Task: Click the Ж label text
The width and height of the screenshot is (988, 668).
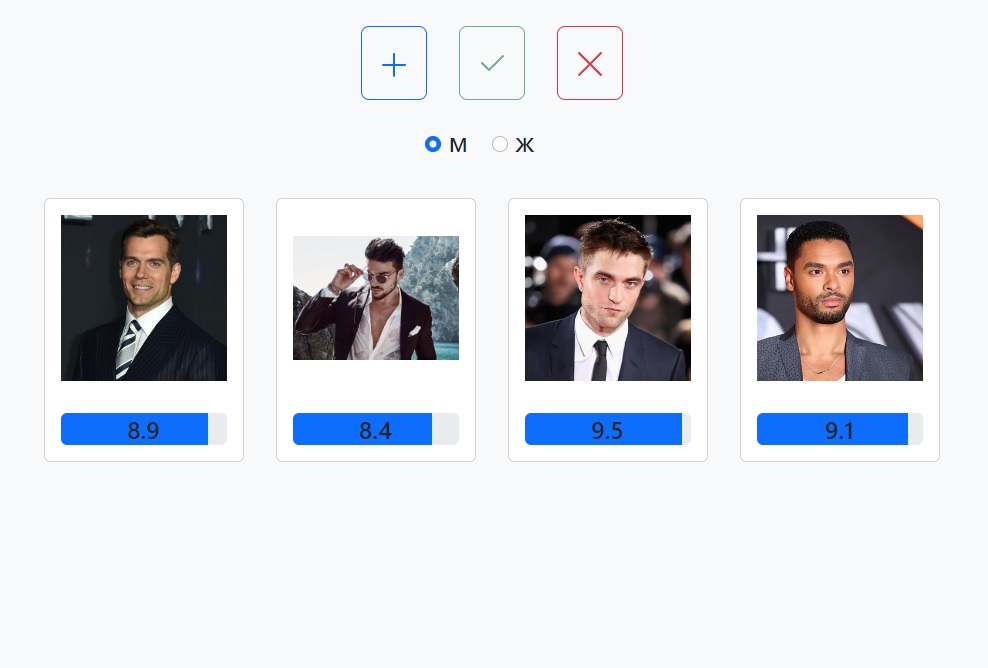Action: pyautogui.click(x=525, y=145)
